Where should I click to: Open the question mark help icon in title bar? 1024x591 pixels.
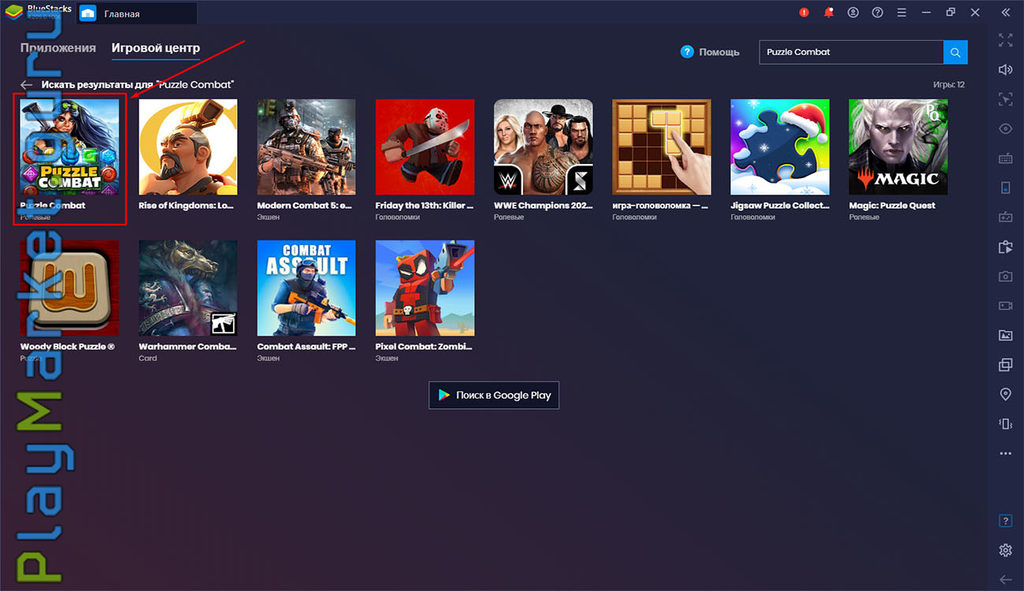878,12
